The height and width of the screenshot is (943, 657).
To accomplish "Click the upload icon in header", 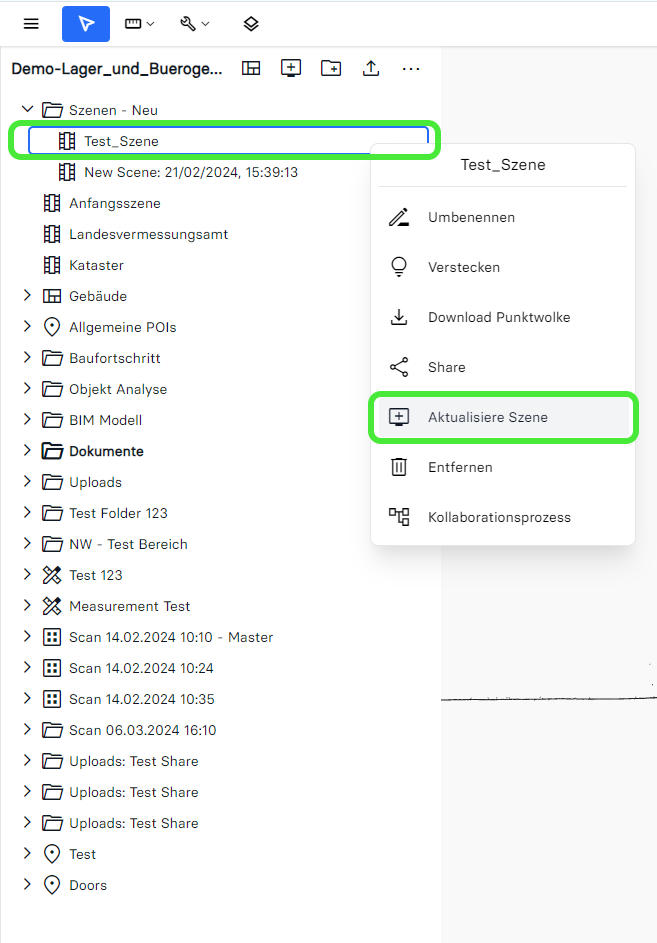I will tap(371, 68).
